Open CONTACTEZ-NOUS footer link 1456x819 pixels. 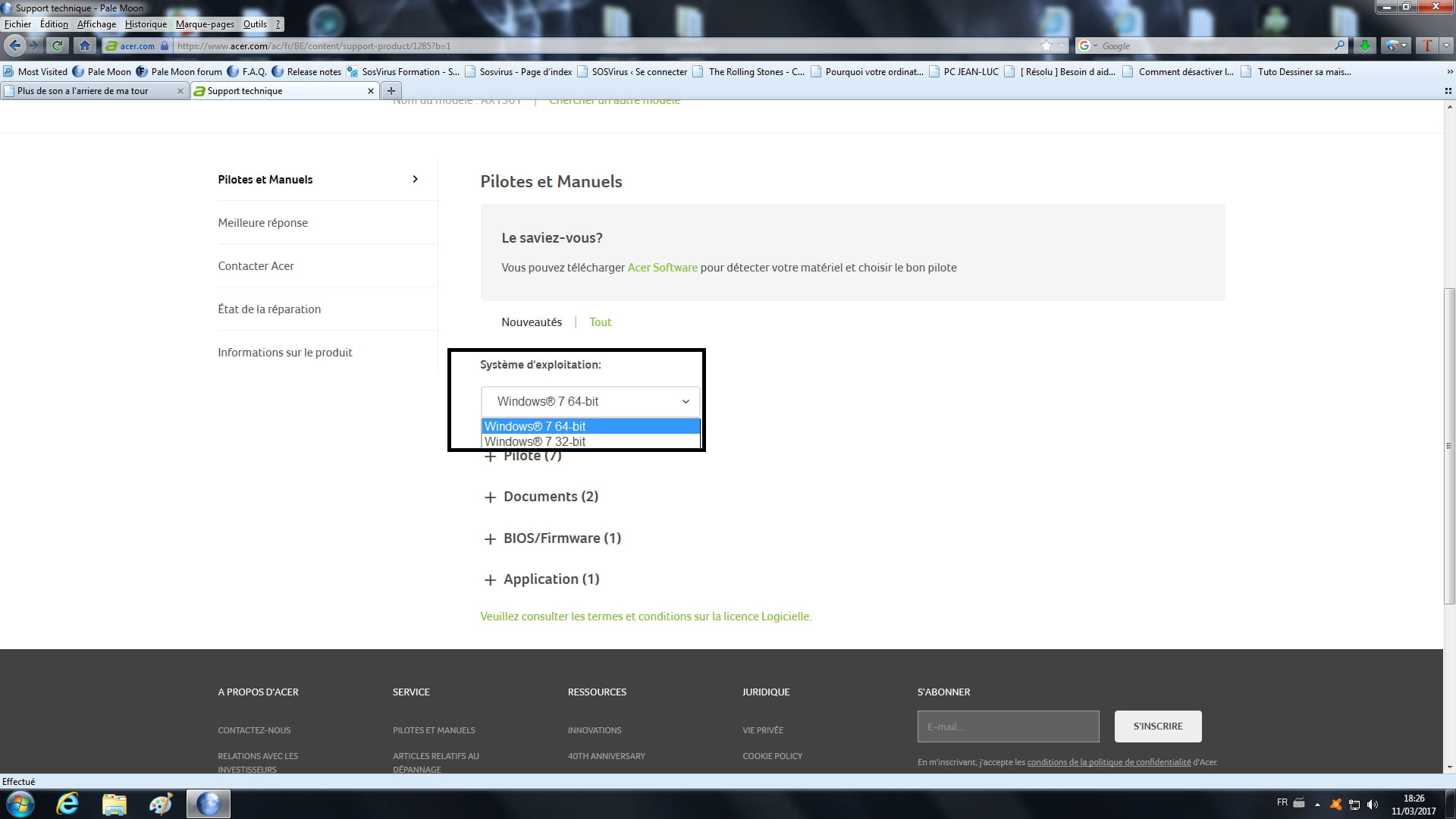[x=254, y=730]
